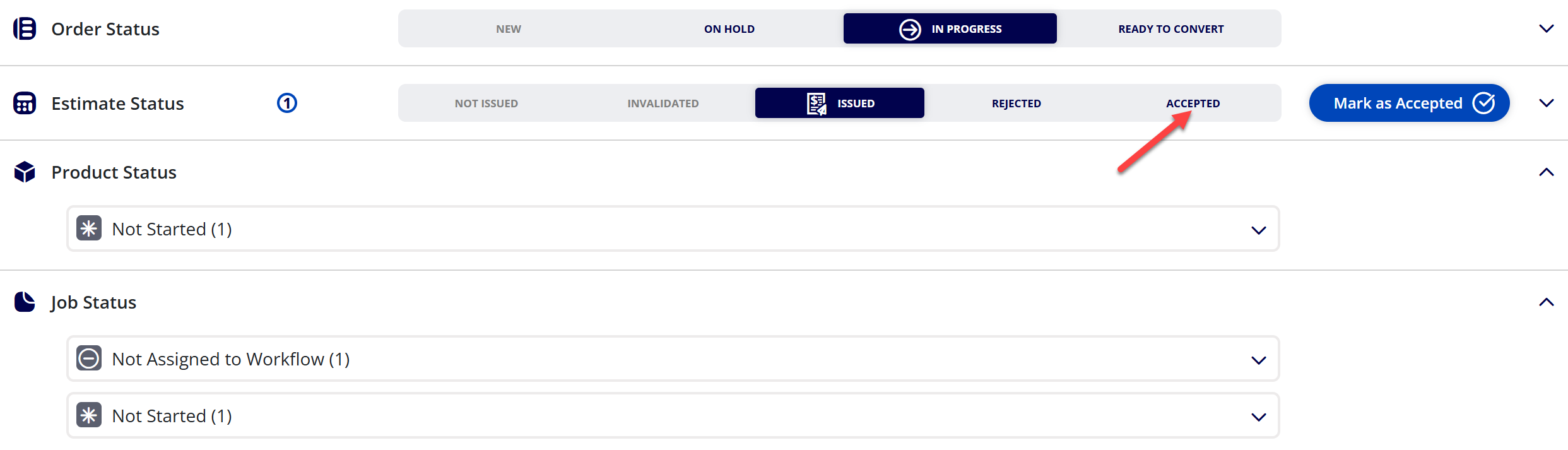Click the Issued invoice icon
The image size is (1568, 450).
[x=816, y=104]
